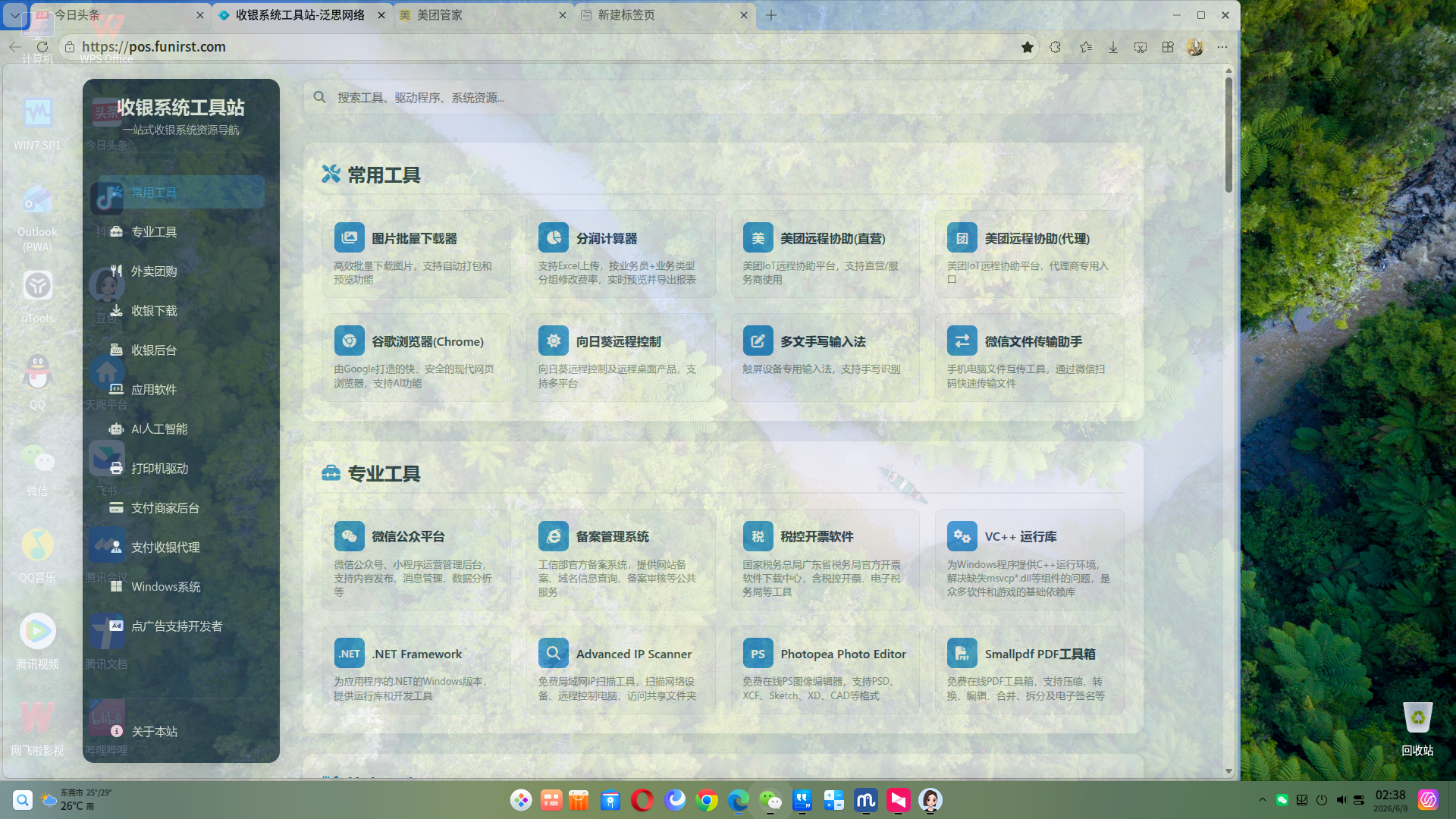Image resolution: width=1456 pixels, height=819 pixels.
Task: Open 外卖团购 sidebar category
Action: [x=181, y=271]
